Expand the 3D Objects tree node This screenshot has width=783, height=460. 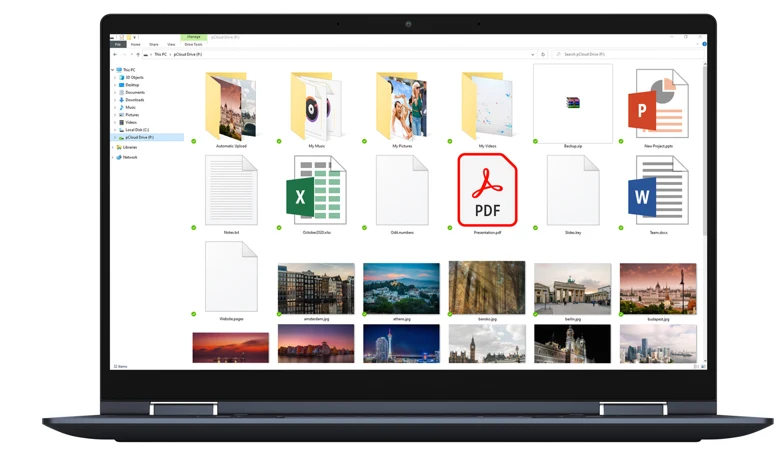coord(115,77)
